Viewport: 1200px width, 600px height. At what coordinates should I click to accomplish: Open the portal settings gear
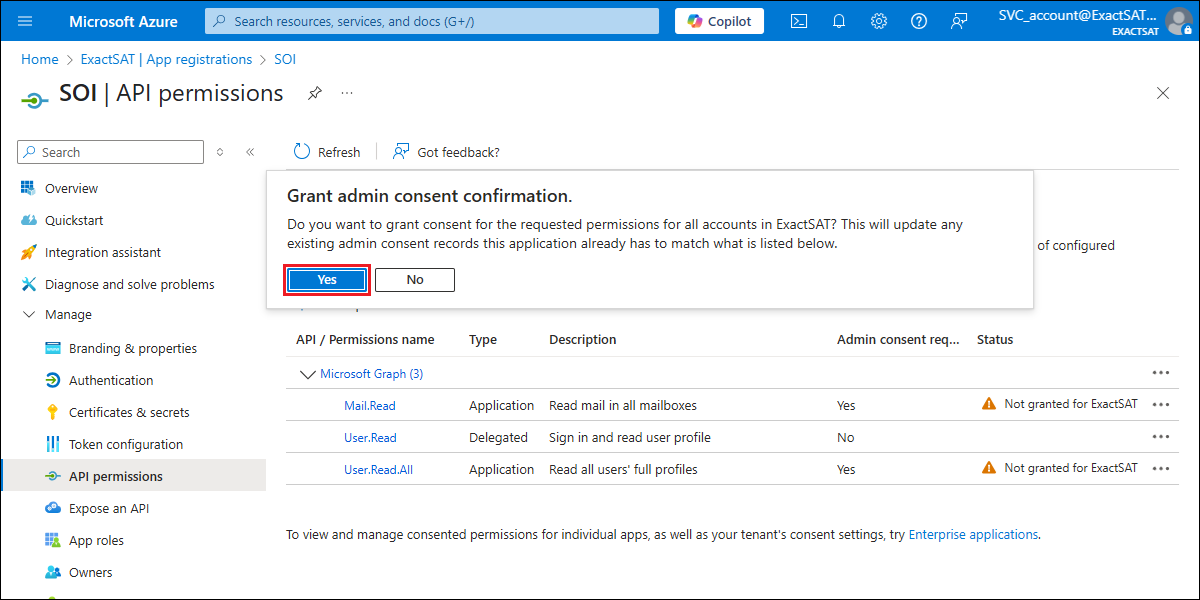(x=879, y=21)
